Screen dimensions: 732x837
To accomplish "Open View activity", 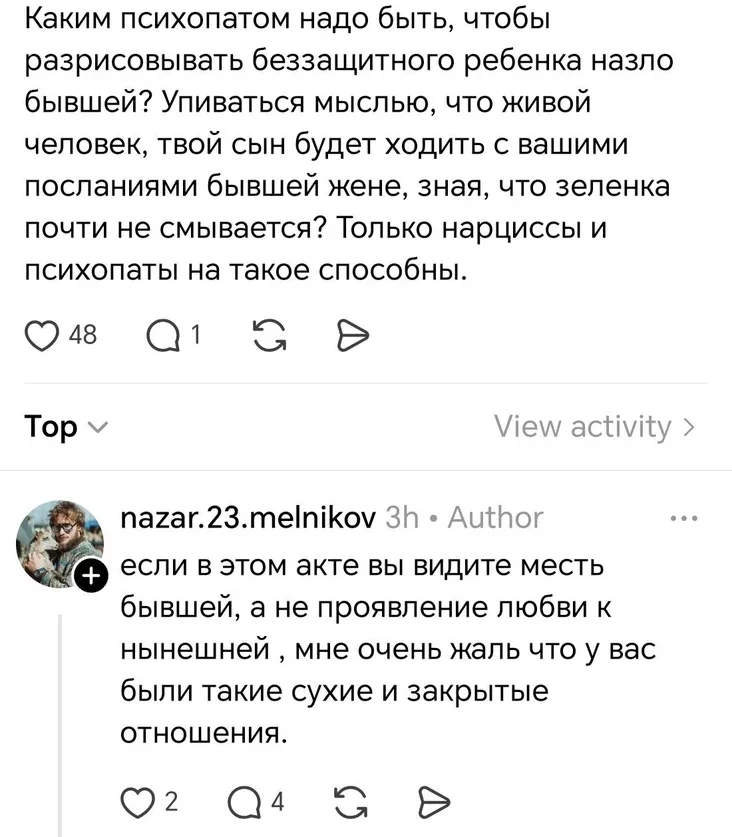I will (594, 428).
